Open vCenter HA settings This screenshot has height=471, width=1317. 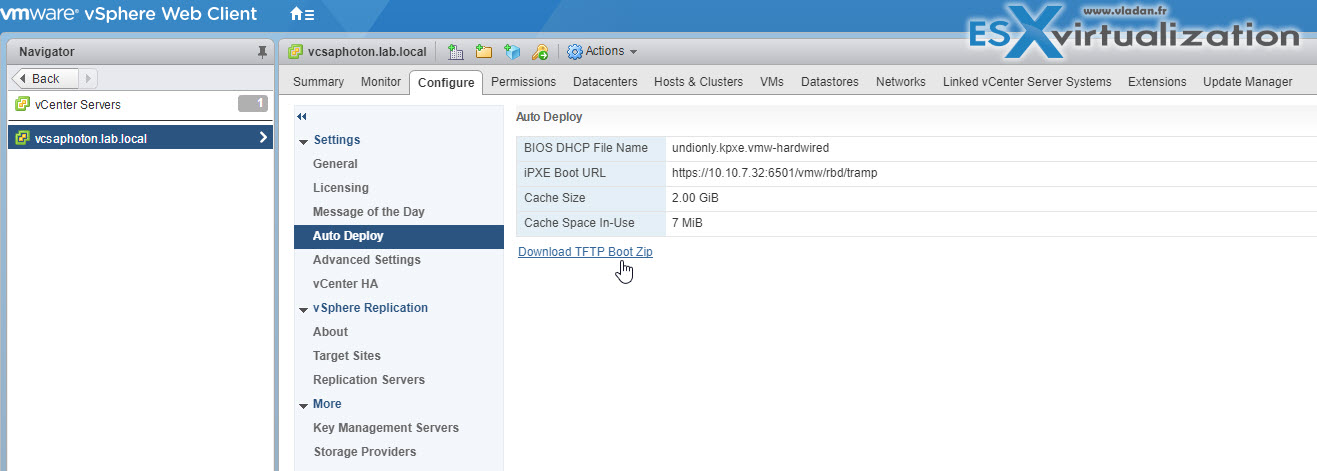[x=345, y=284]
